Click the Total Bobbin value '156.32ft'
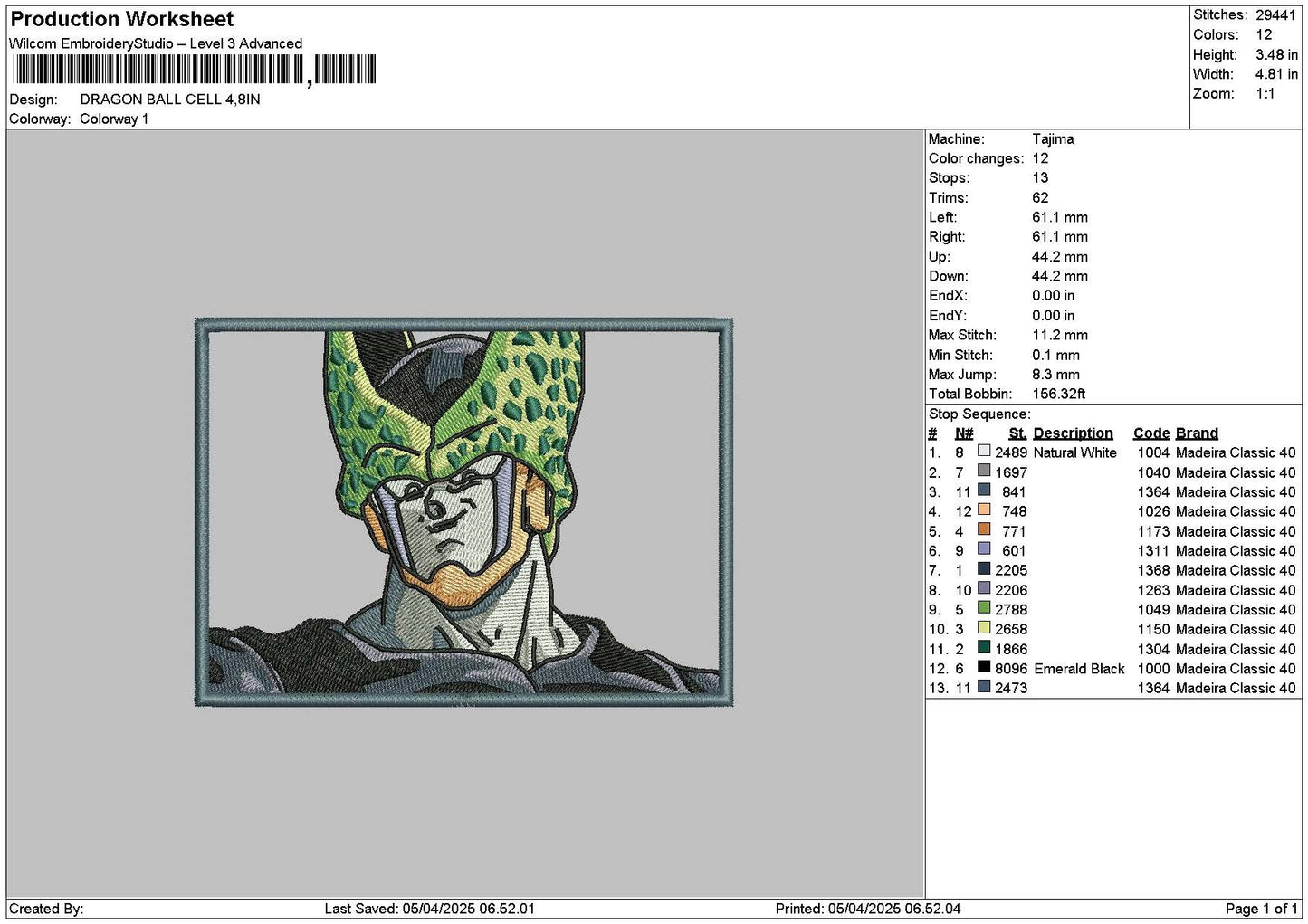The width and height of the screenshot is (1308, 924). [x=1059, y=395]
